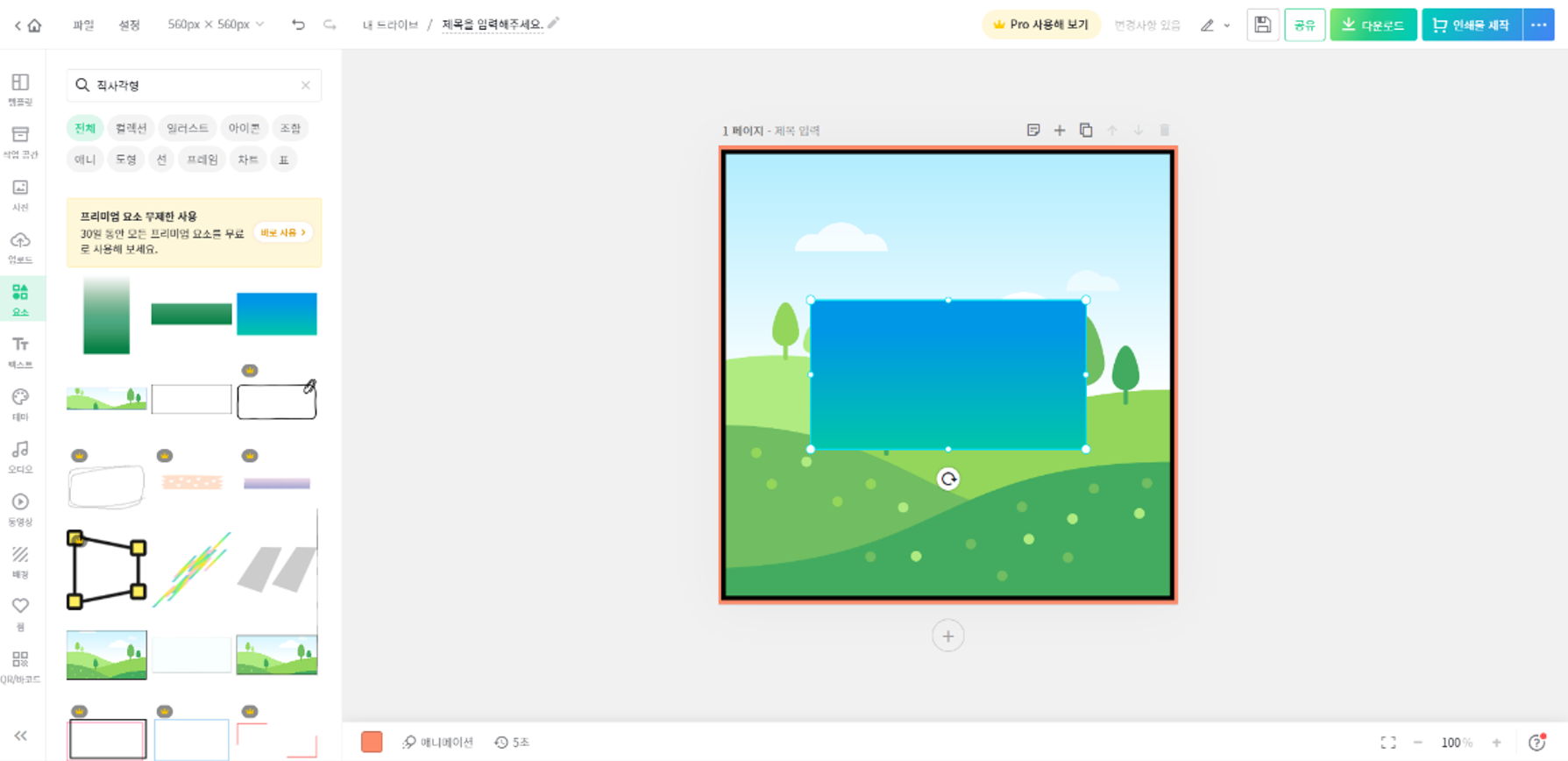Add the gray parallelogram shapes element

277,570
